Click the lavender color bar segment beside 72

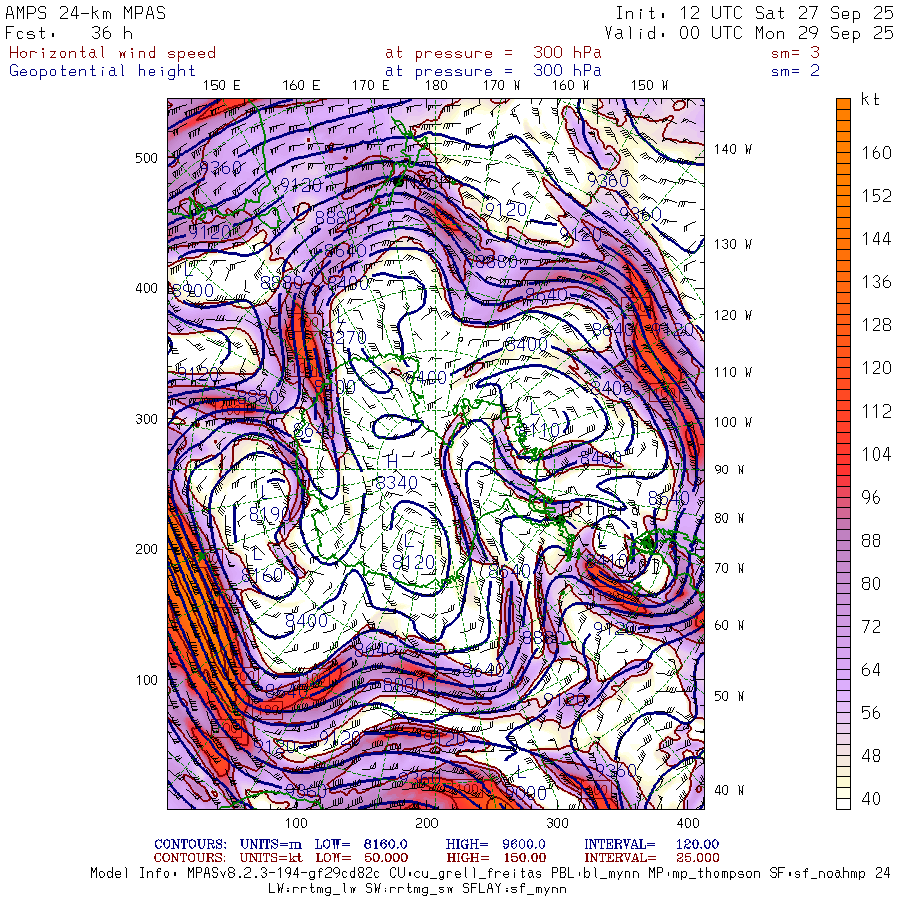pyautogui.click(x=843, y=626)
